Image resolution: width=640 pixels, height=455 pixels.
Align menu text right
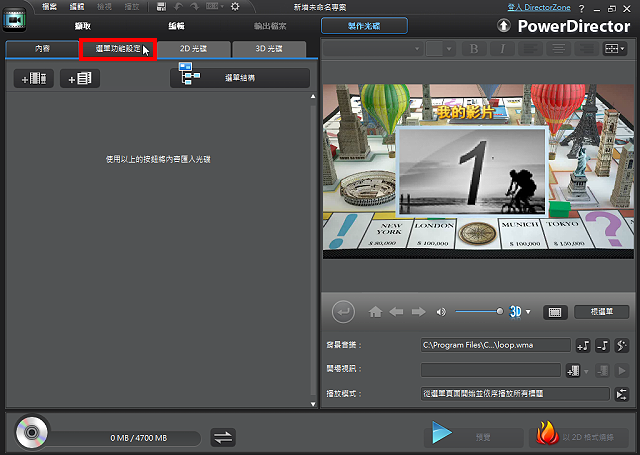(x=587, y=49)
